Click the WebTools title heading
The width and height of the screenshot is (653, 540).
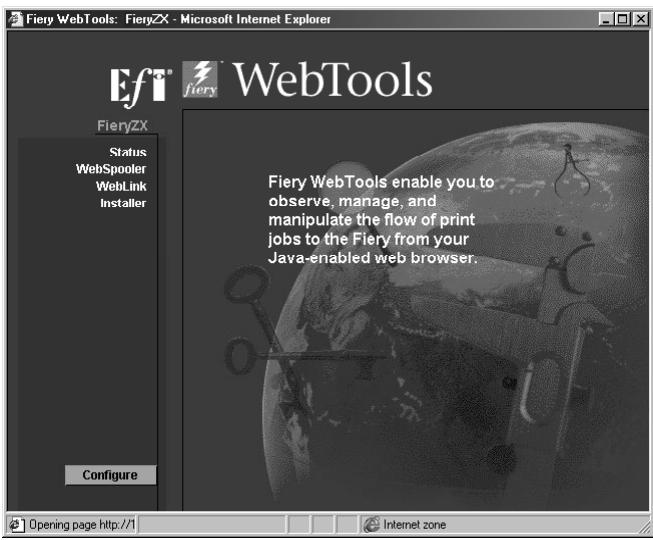coord(332,79)
